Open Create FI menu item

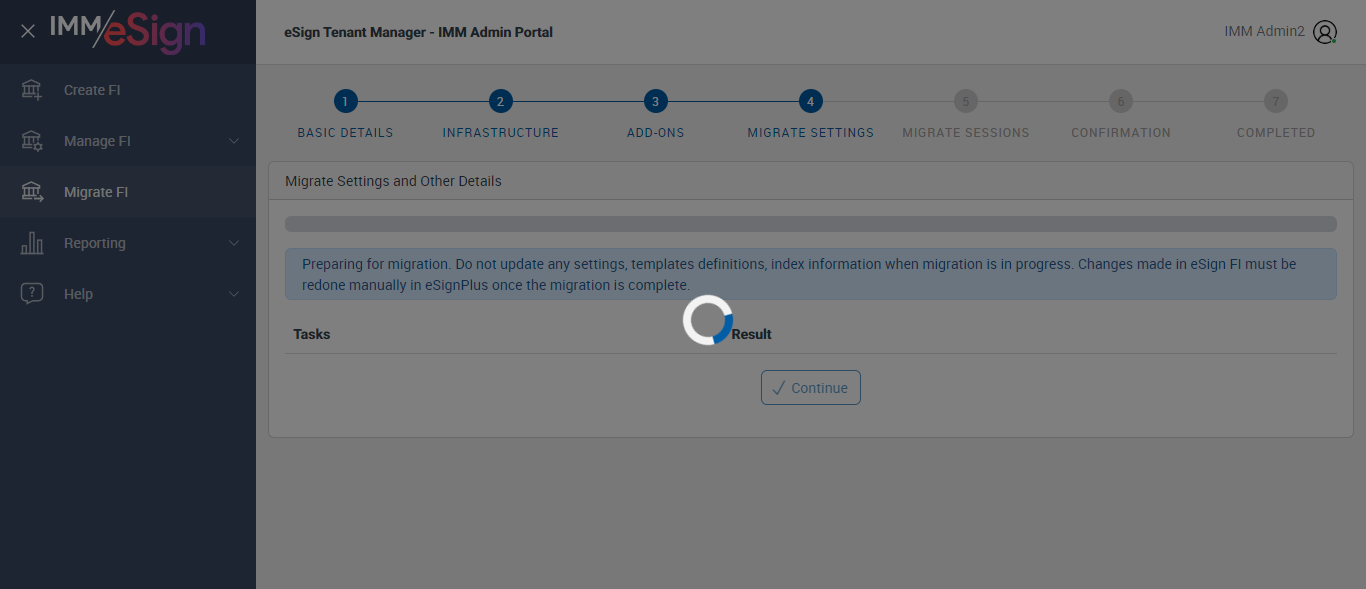pyautogui.click(x=128, y=90)
